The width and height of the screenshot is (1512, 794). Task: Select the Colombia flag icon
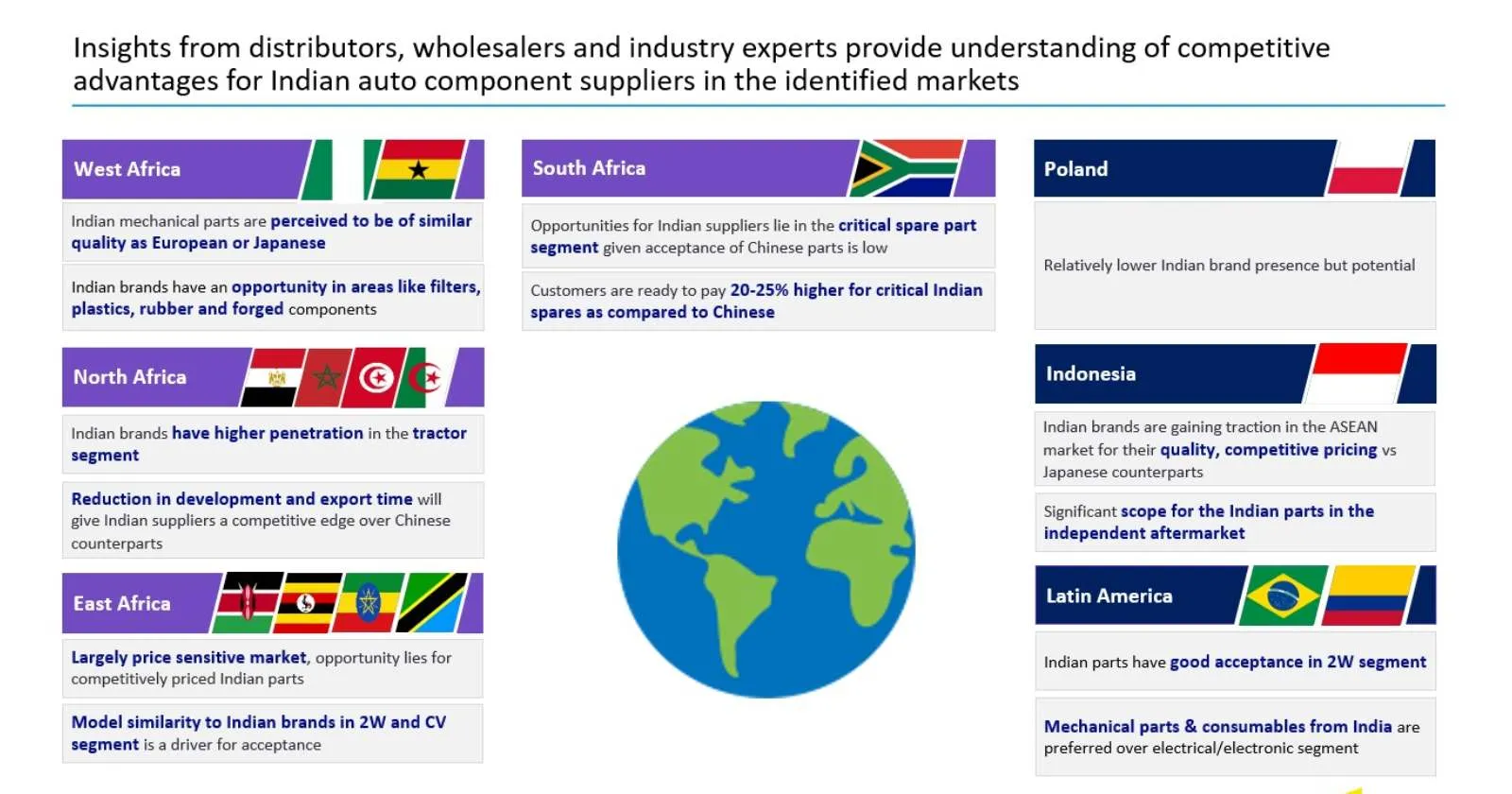pos(1368,595)
